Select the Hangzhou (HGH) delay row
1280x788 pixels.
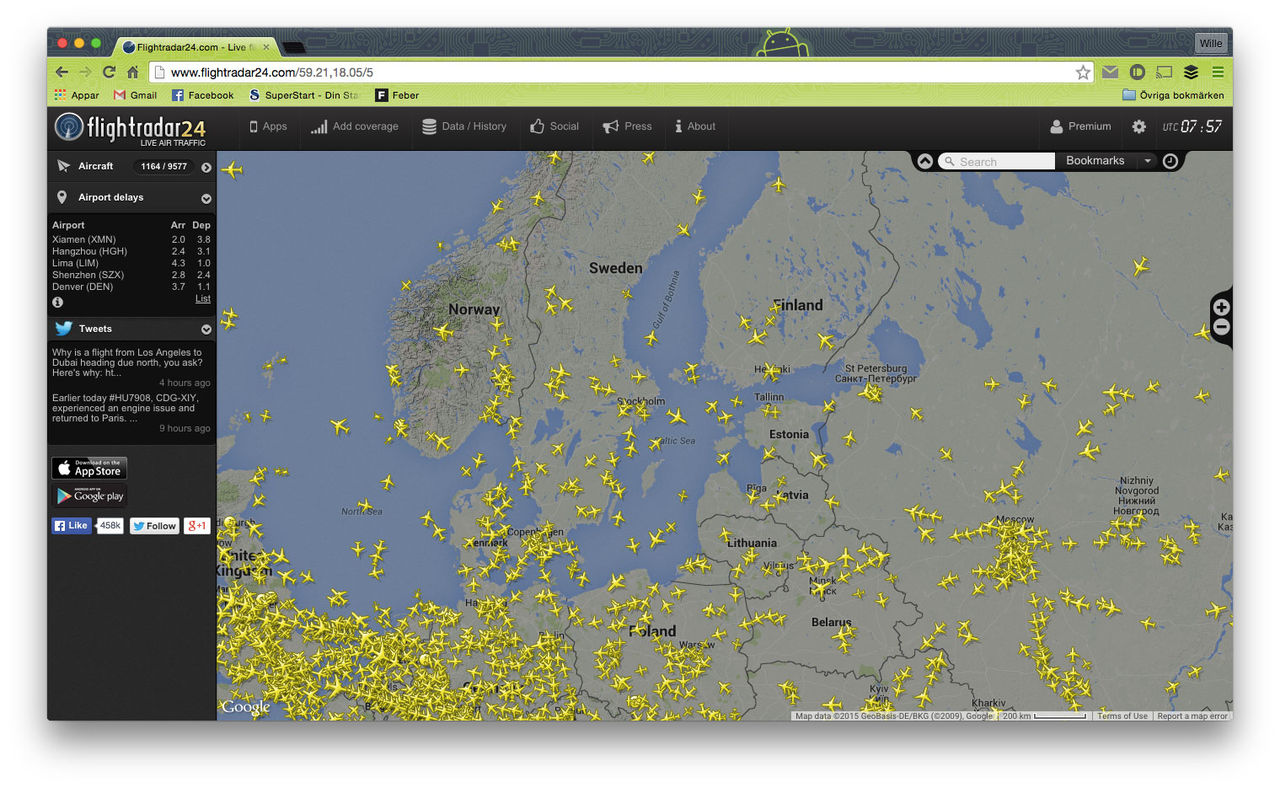131,251
